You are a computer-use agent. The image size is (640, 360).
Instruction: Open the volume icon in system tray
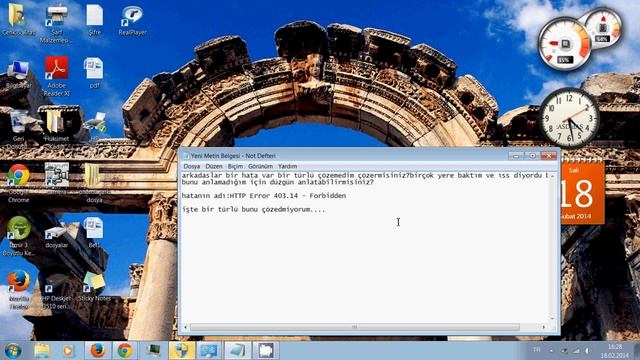pos(587,351)
